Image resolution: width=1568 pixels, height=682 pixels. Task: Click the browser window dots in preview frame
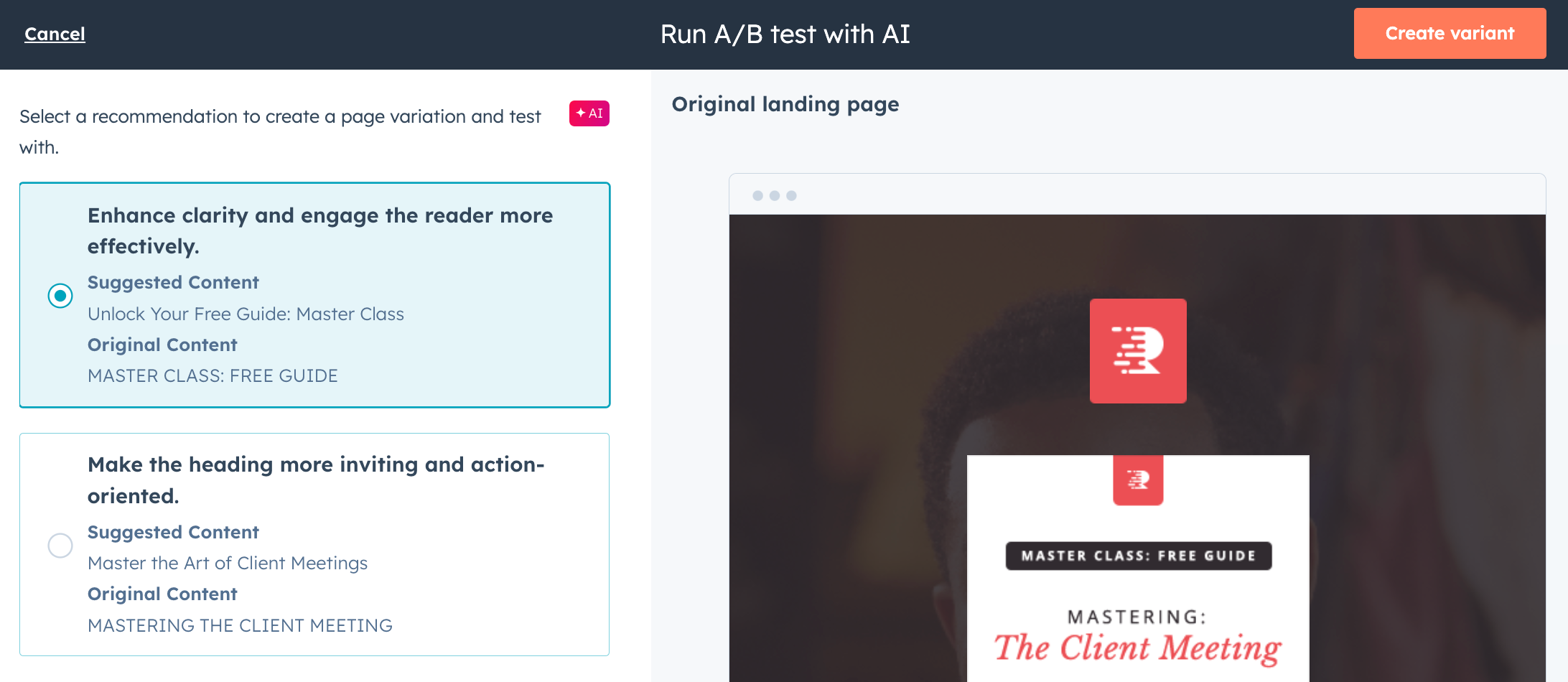point(774,195)
